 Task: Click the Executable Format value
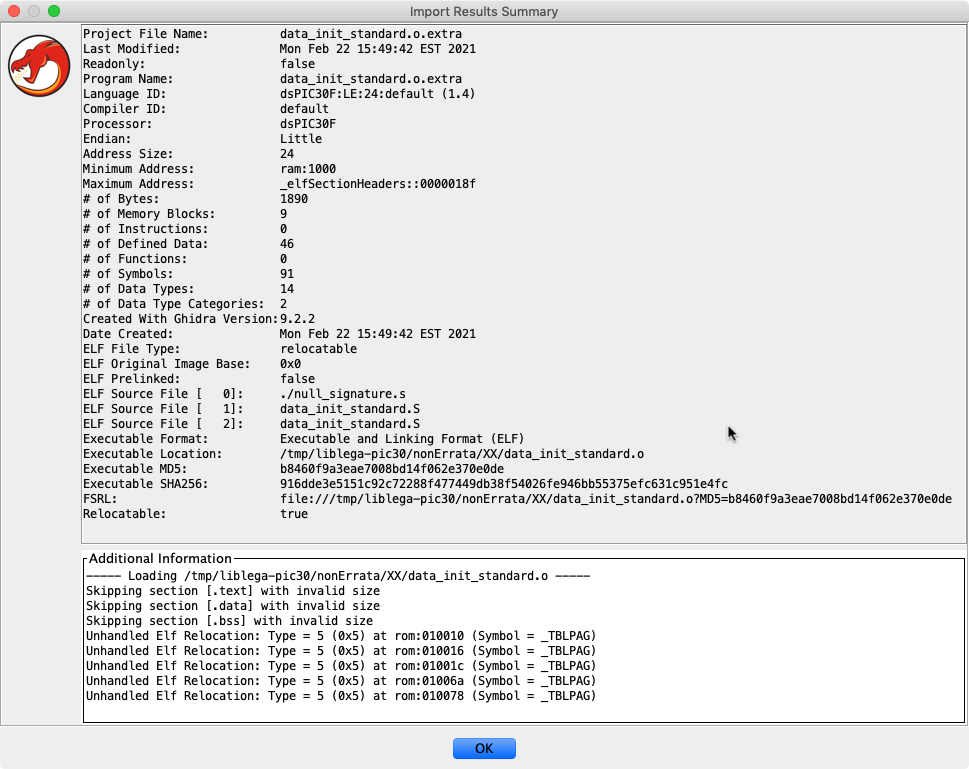[402, 439]
